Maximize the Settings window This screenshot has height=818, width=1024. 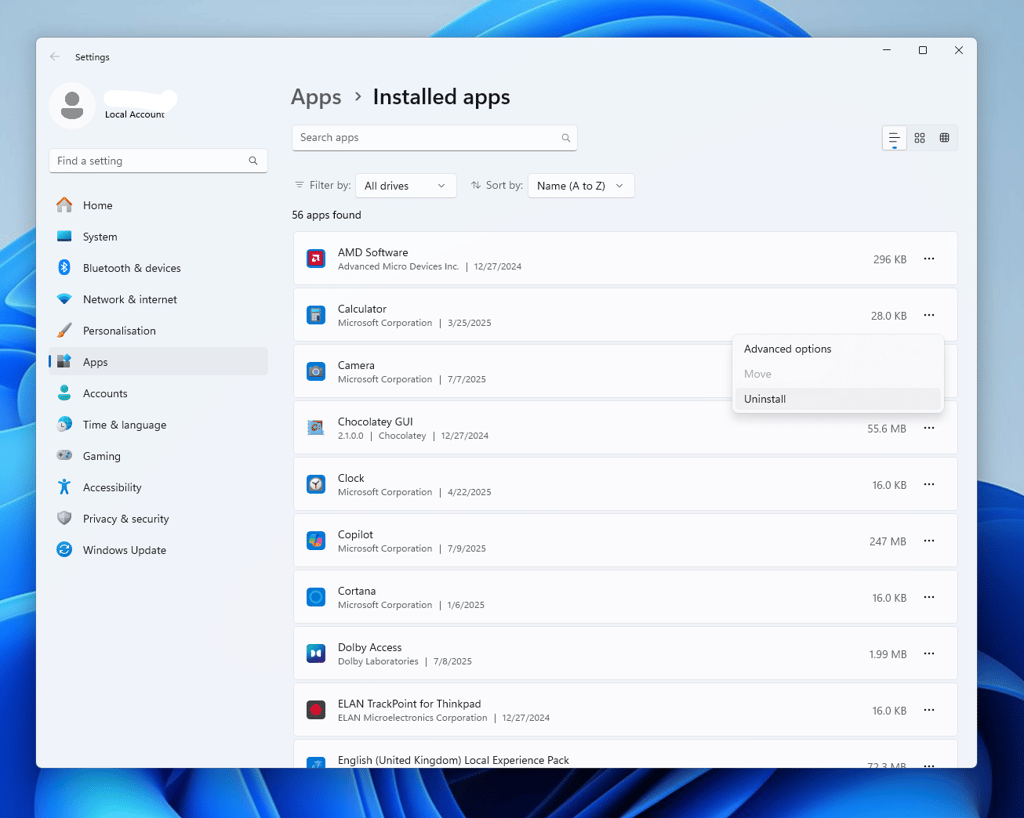click(923, 50)
